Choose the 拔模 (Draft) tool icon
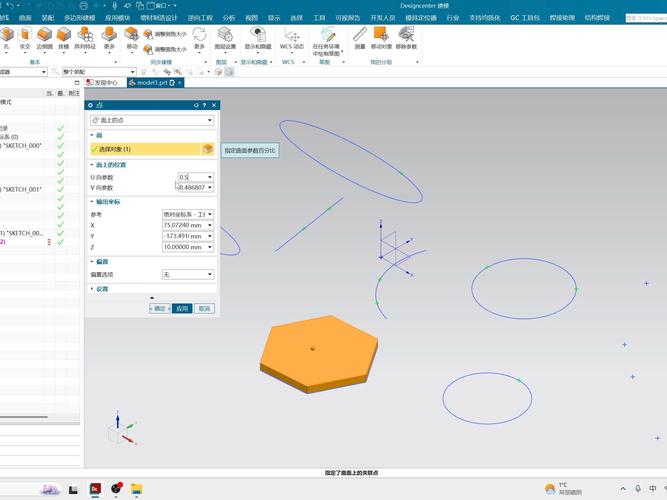This screenshot has width=667, height=500. [x=63, y=35]
